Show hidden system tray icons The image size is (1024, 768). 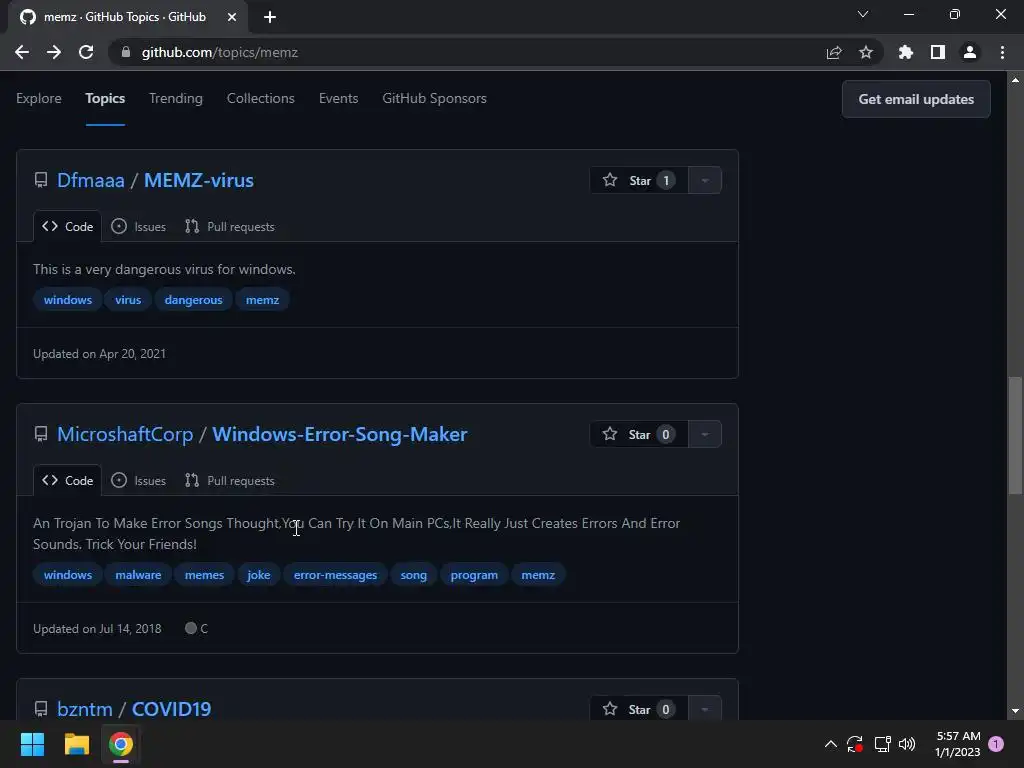(831, 744)
